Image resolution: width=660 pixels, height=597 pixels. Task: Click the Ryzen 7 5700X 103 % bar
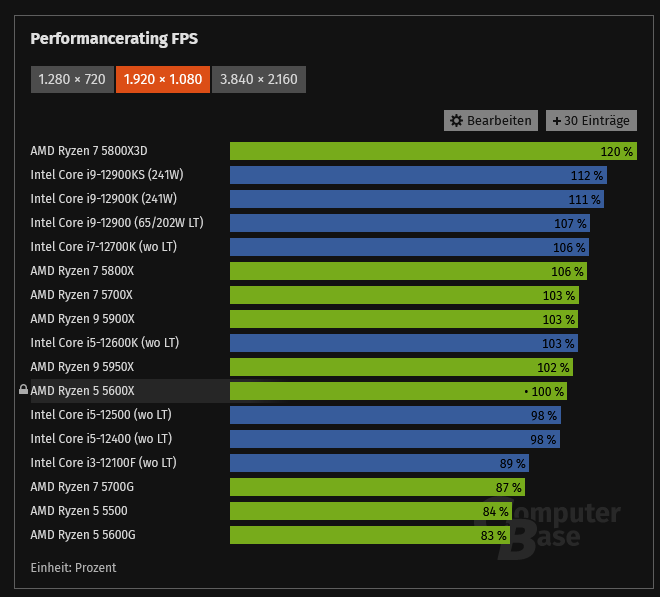[405, 295]
